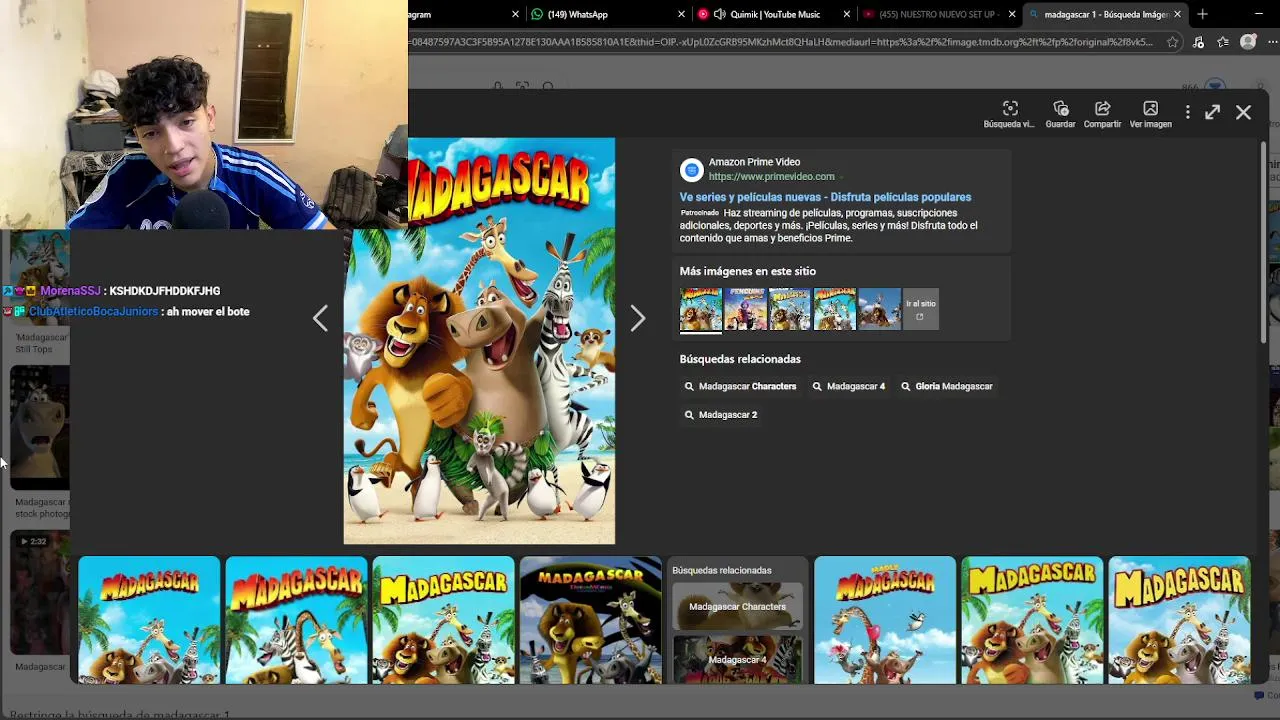The image size is (1280, 720).
Task: Click 'Ir al sitio' button
Action: click(x=921, y=309)
